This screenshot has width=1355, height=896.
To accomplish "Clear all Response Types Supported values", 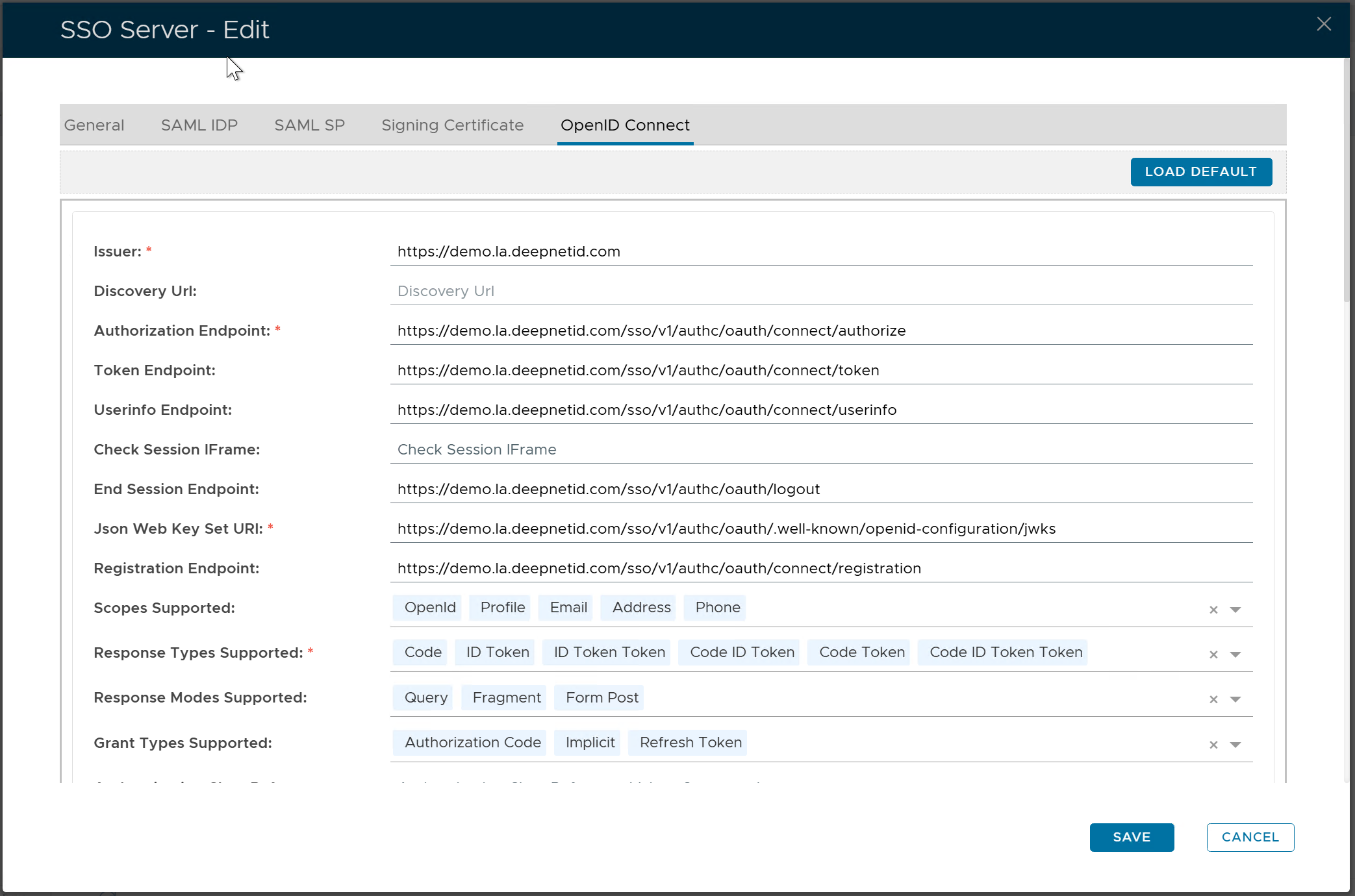I will click(x=1213, y=654).
